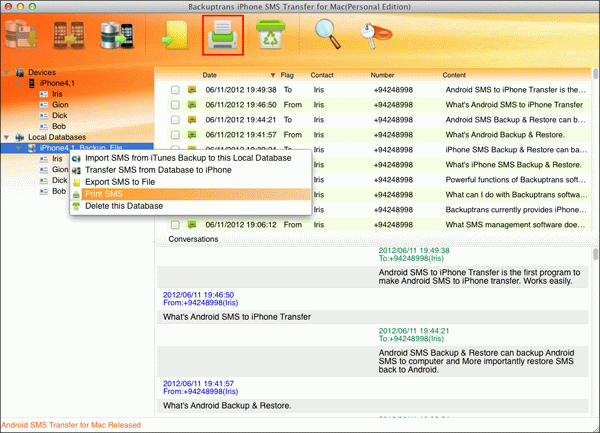
Task: Click the 'Conversations' panel label
Action: [193, 239]
